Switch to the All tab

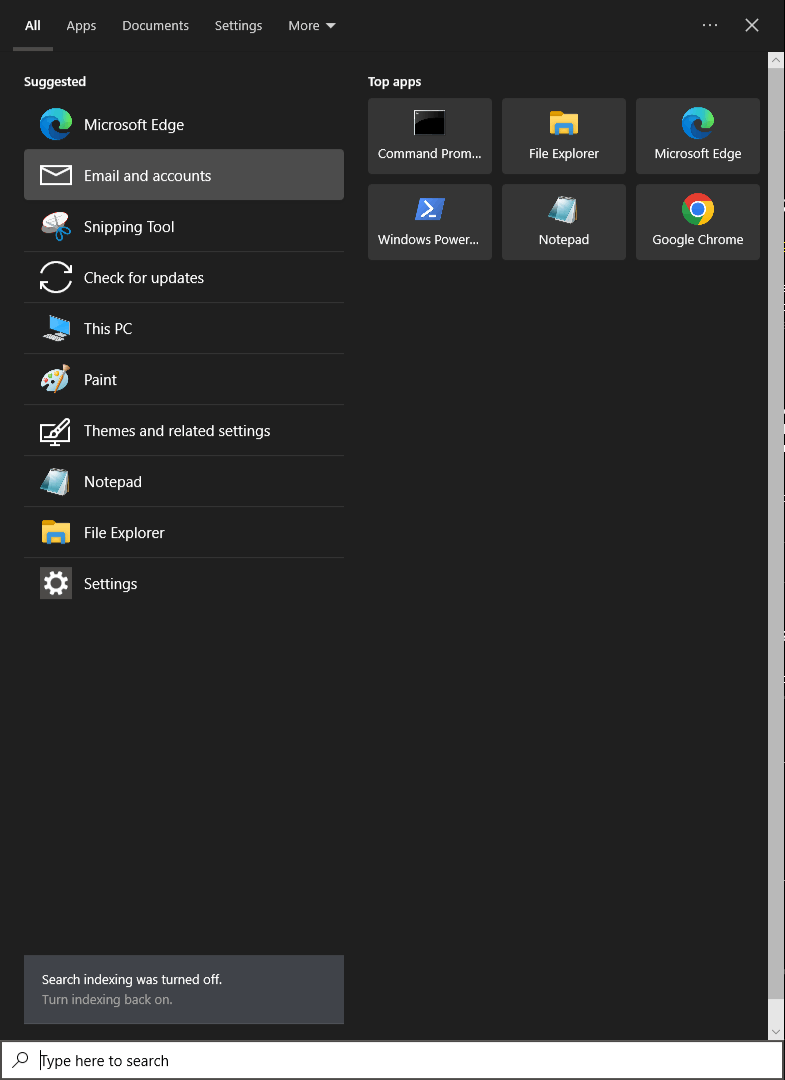[33, 25]
